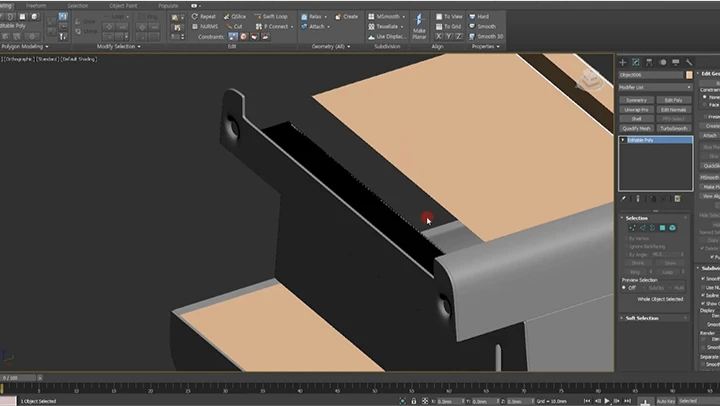Apply MSmooth subdivision
This screenshot has height=406, width=720.
pyautogui.click(x=384, y=17)
